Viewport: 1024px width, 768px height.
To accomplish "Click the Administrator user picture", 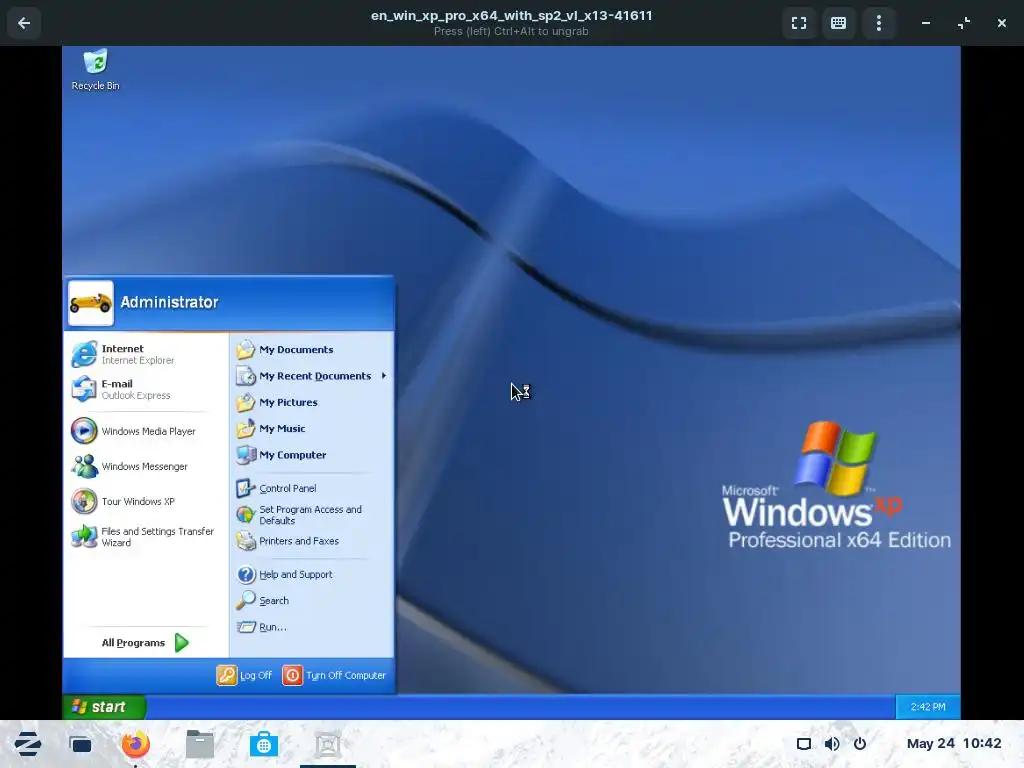I will pos(91,303).
